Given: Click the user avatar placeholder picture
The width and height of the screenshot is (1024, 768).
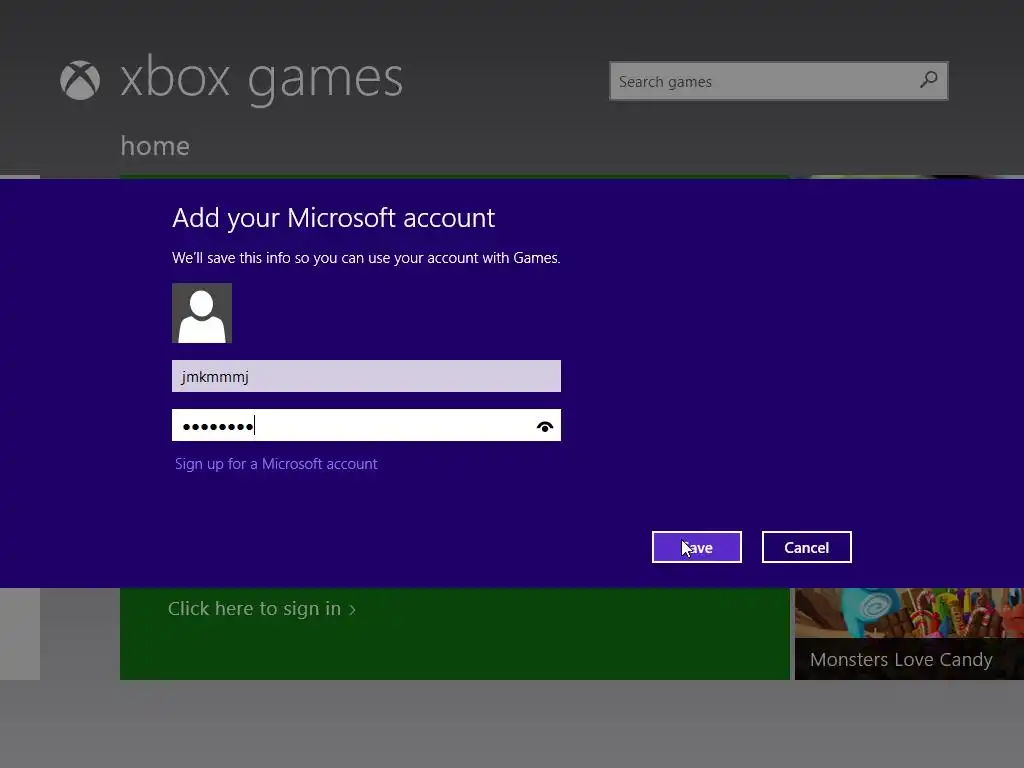Looking at the screenshot, I should point(202,313).
